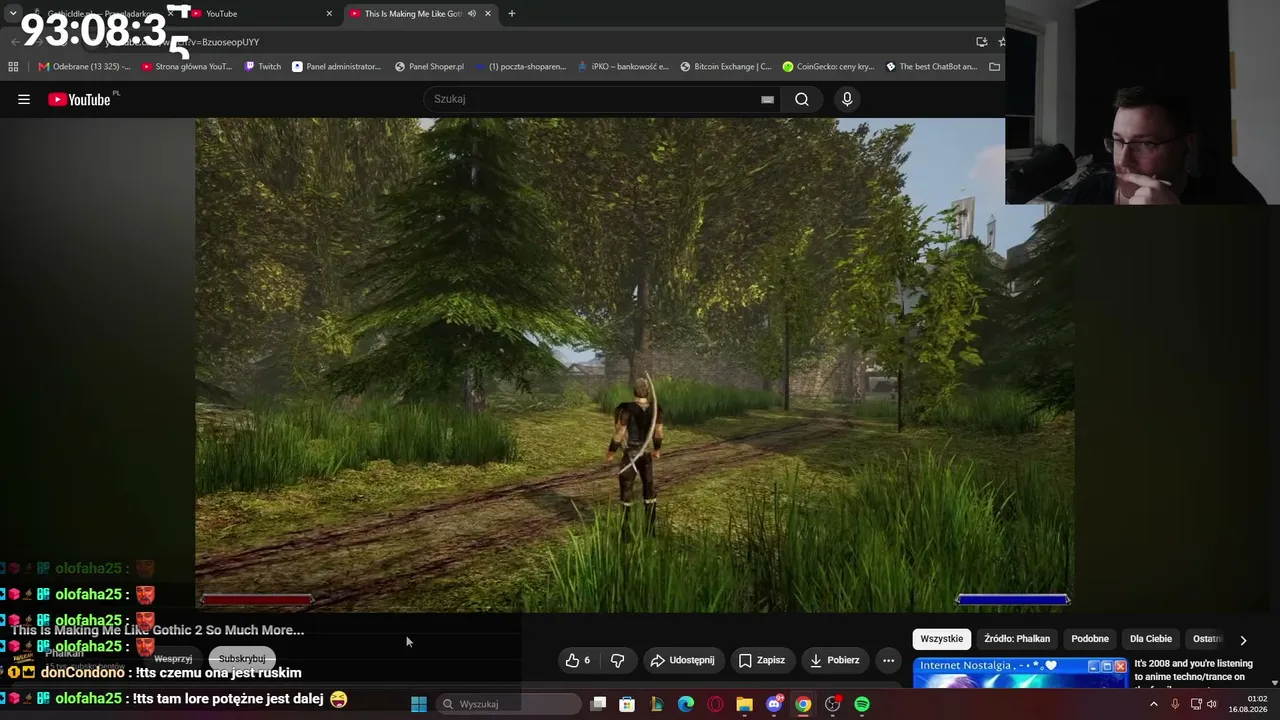Subscribe with the Subskrybuj button
This screenshot has width=1280, height=720.
242,658
